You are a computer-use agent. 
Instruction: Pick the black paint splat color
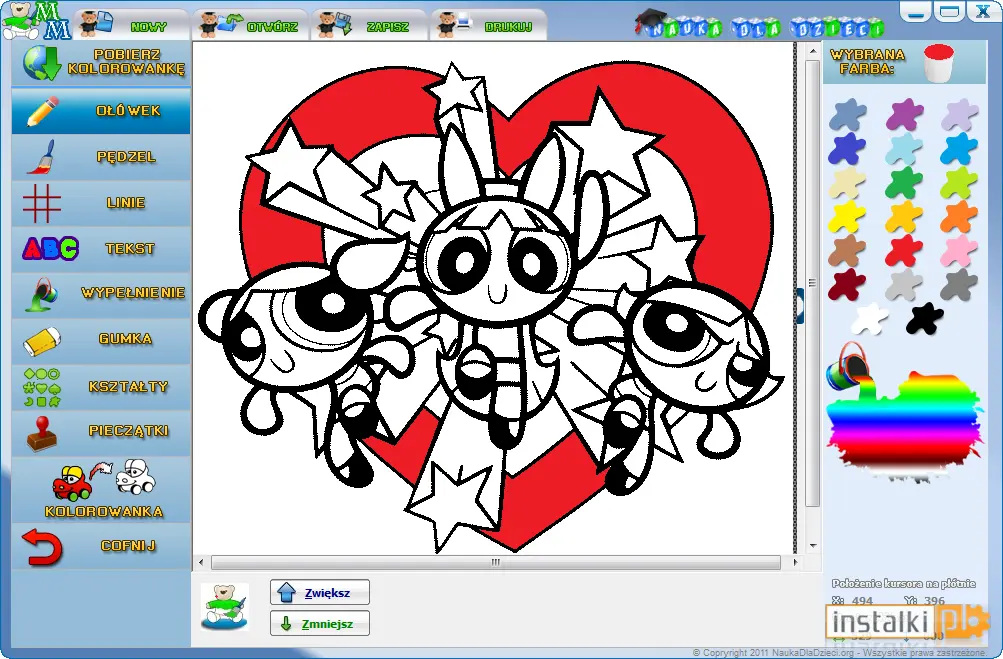(924, 318)
